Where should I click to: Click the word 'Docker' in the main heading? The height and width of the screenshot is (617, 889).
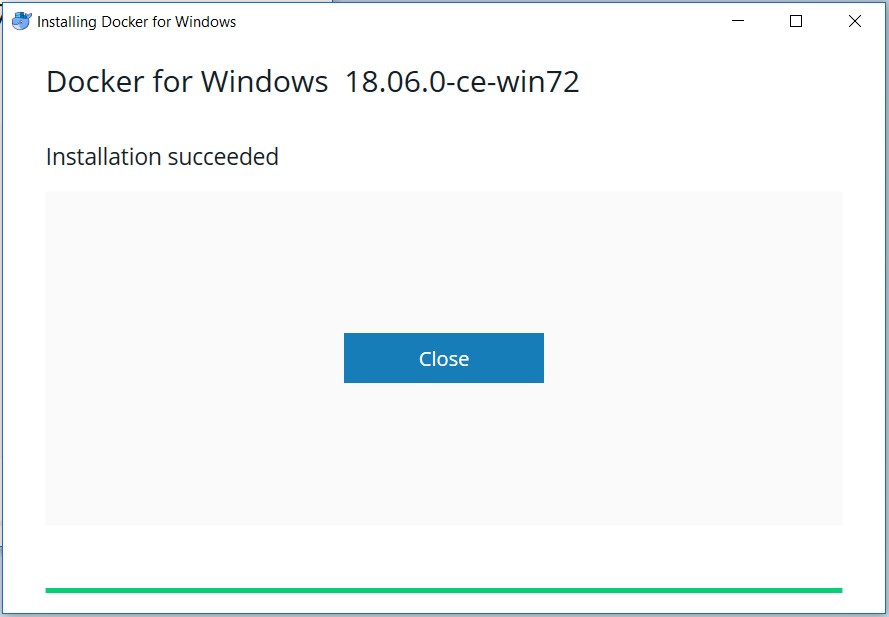click(95, 81)
